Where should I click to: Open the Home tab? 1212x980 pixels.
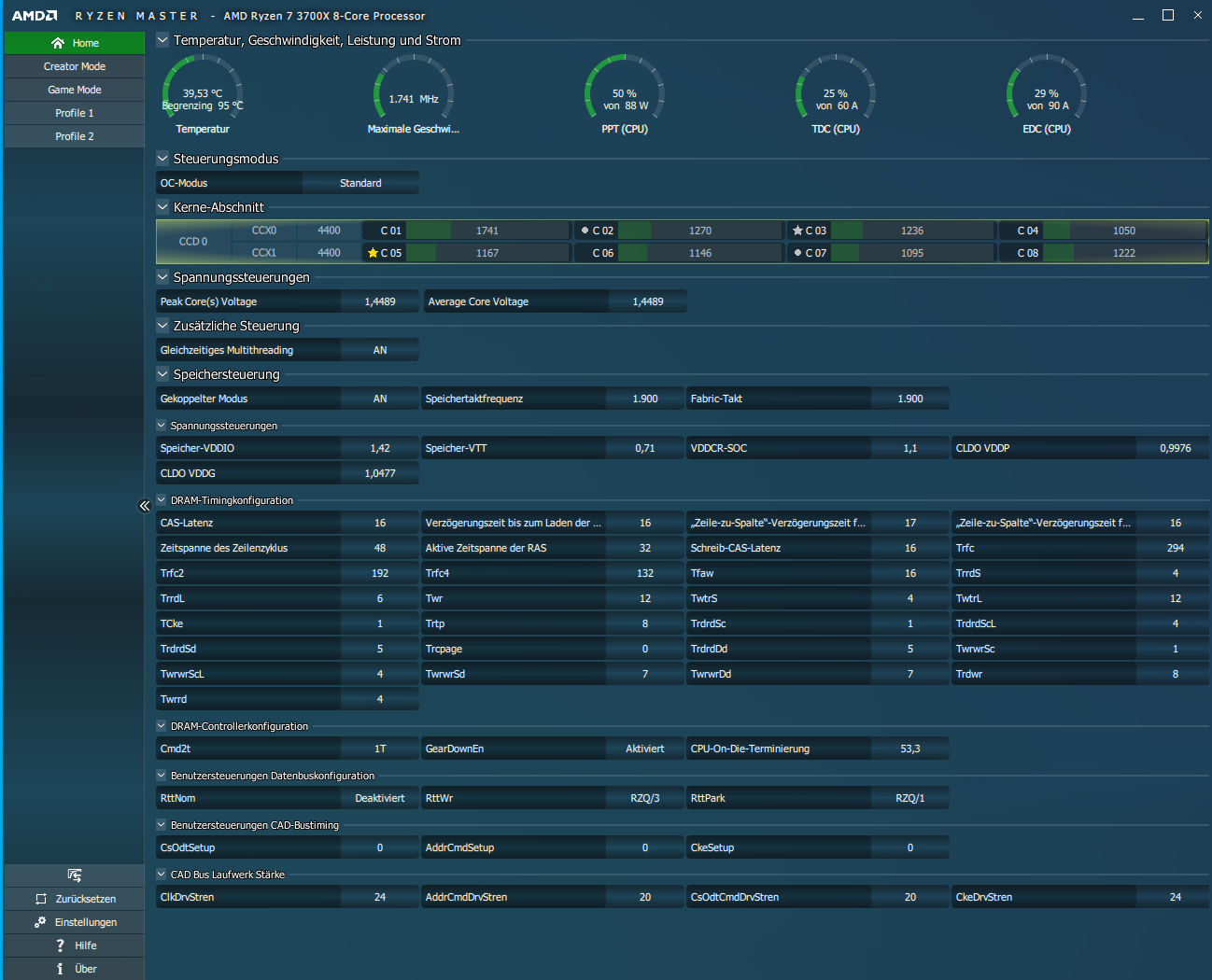[75, 43]
